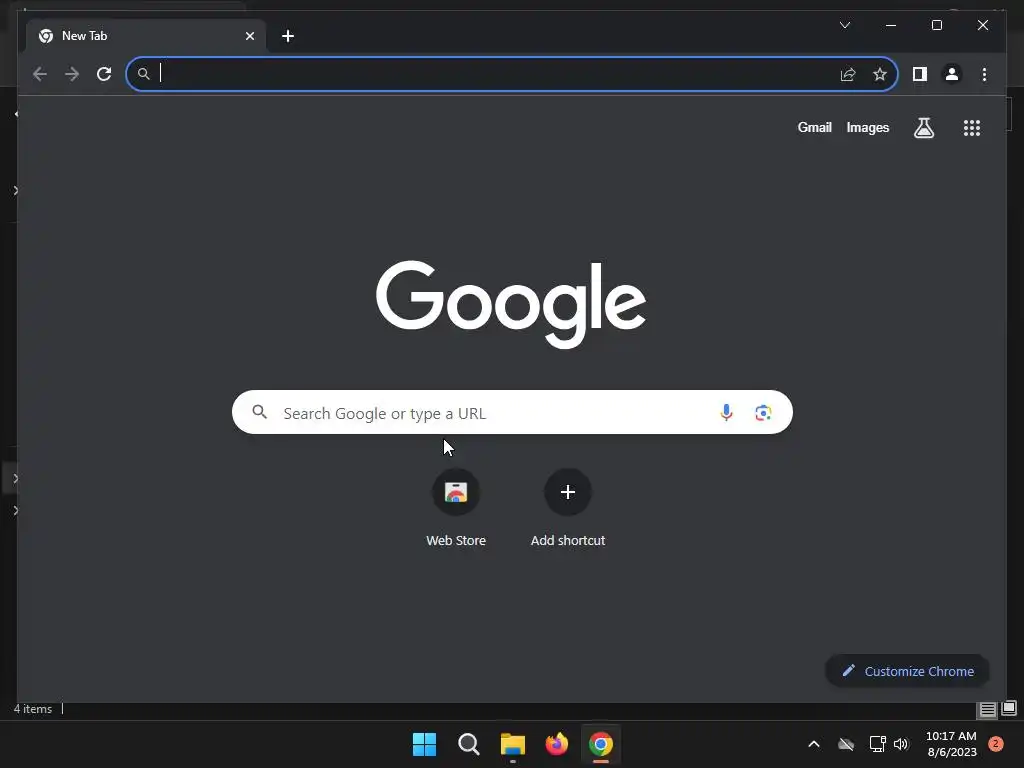Open Chrome three-dot menu
The width and height of the screenshot is (1024, 768).
point(984,74)
